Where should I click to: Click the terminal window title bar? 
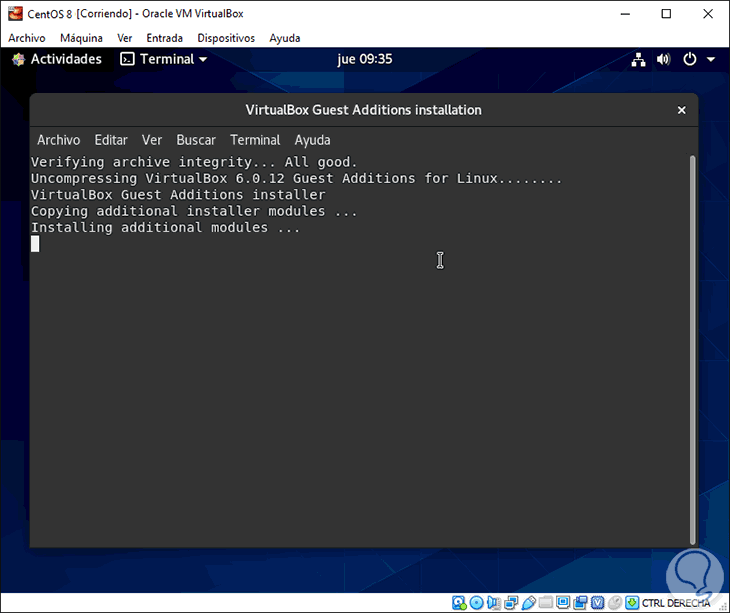[x=364, y=110]
